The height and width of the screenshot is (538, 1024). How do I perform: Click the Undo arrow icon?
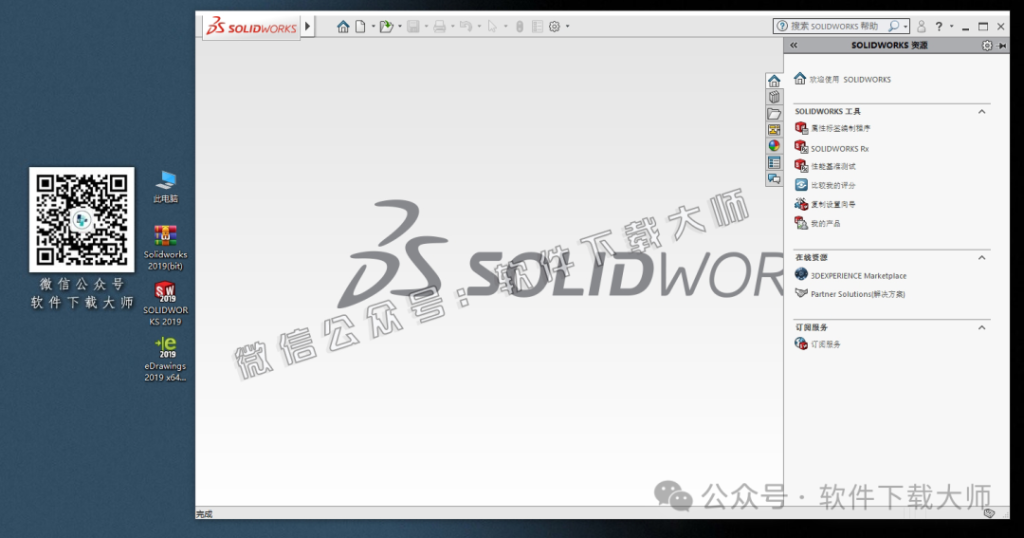(x=466, y=27)
